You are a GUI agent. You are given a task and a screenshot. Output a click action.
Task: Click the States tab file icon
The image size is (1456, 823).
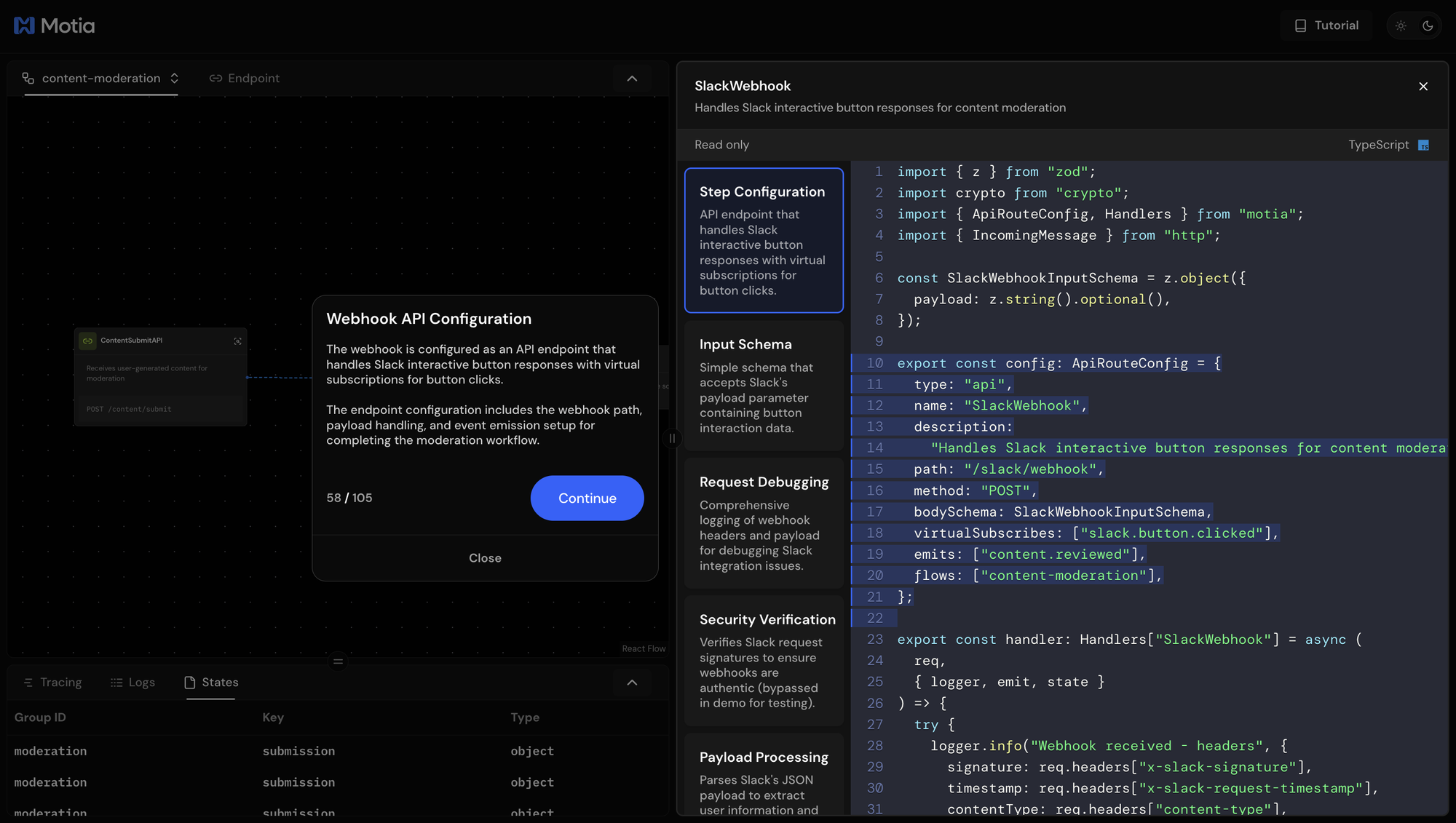point(190,683)
